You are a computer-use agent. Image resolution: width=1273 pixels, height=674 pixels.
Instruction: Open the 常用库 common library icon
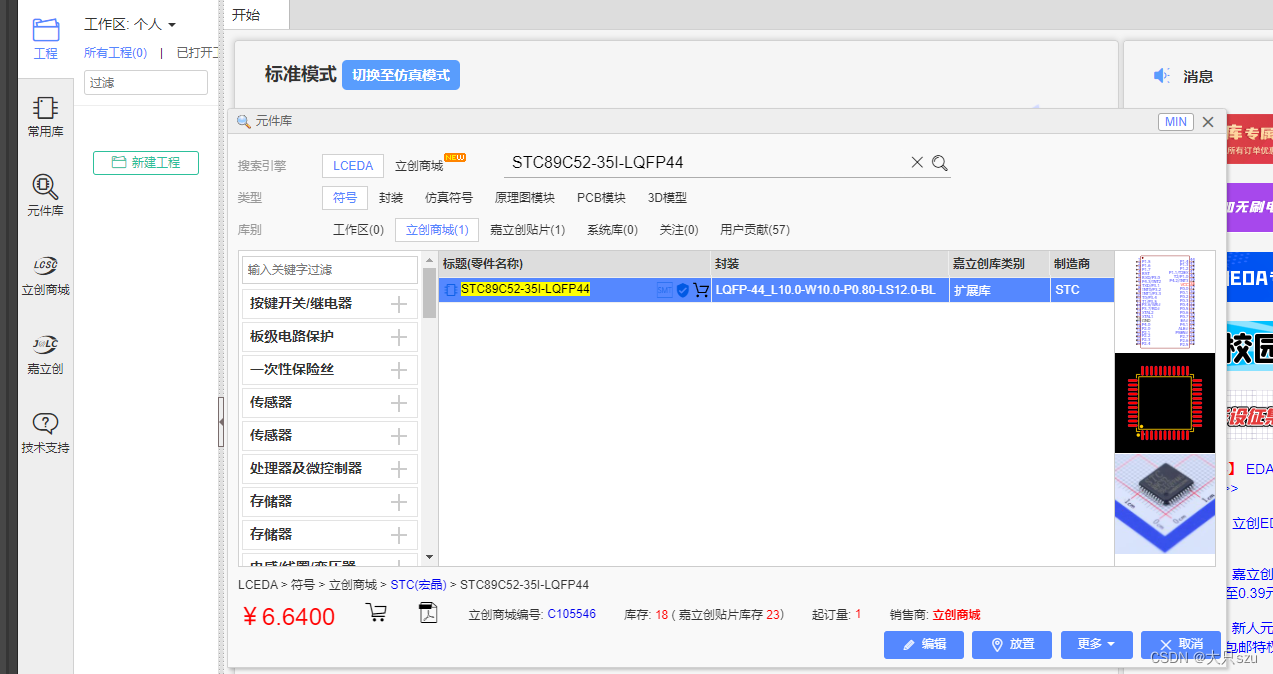coord(46,116)
